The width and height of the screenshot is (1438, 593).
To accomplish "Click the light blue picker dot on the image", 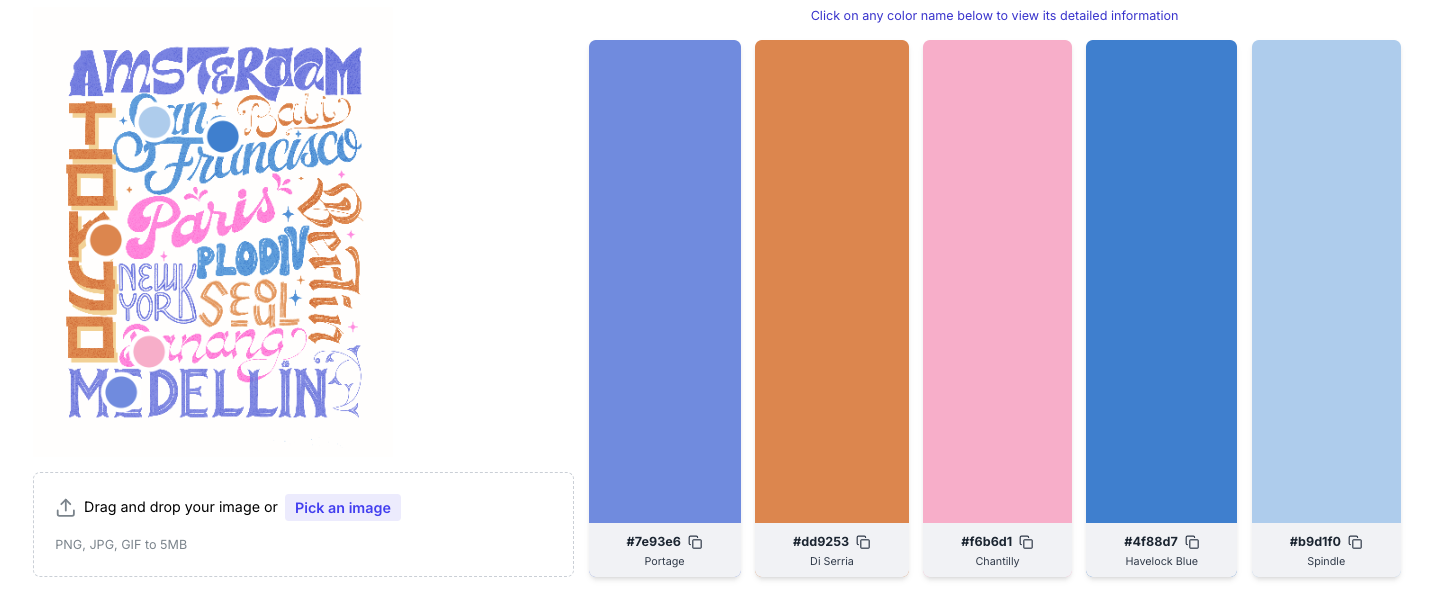I will [154, 122].
